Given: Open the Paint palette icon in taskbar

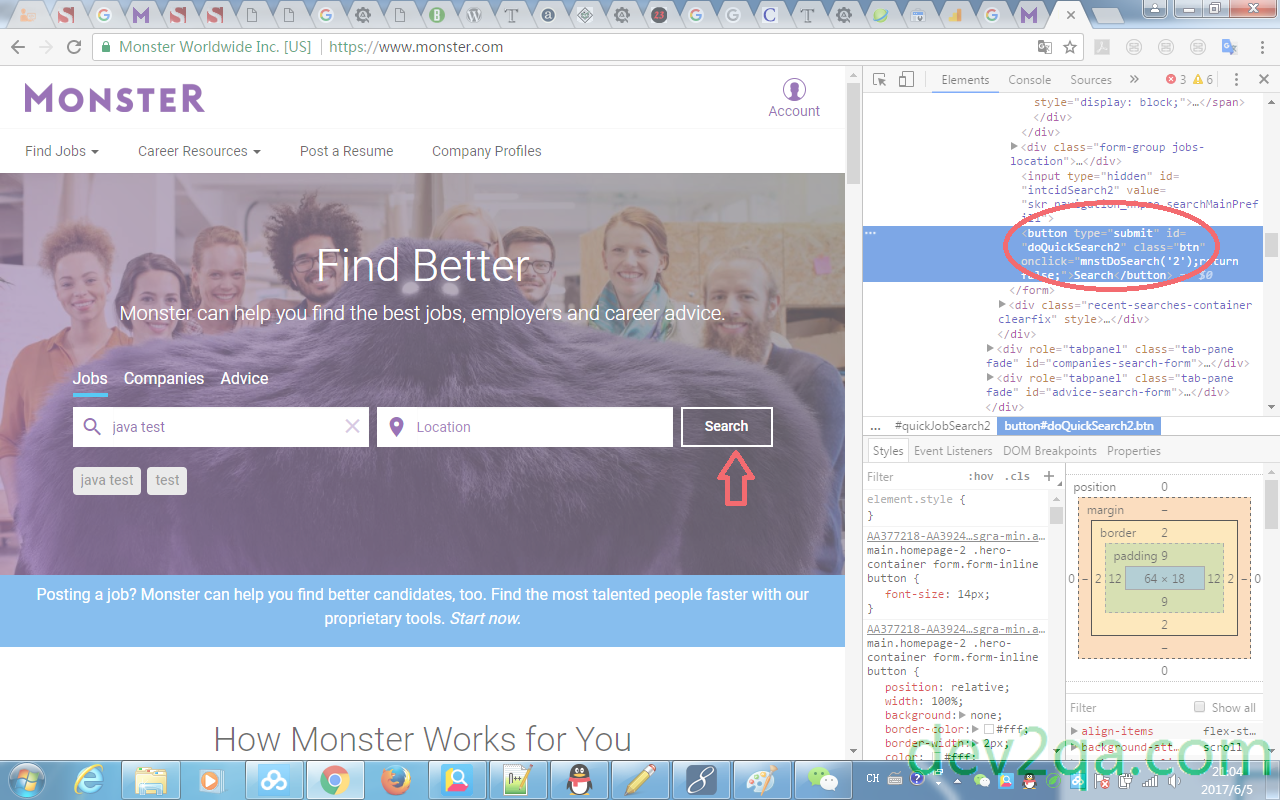Looking at the screenshot, I should point(762,779).
